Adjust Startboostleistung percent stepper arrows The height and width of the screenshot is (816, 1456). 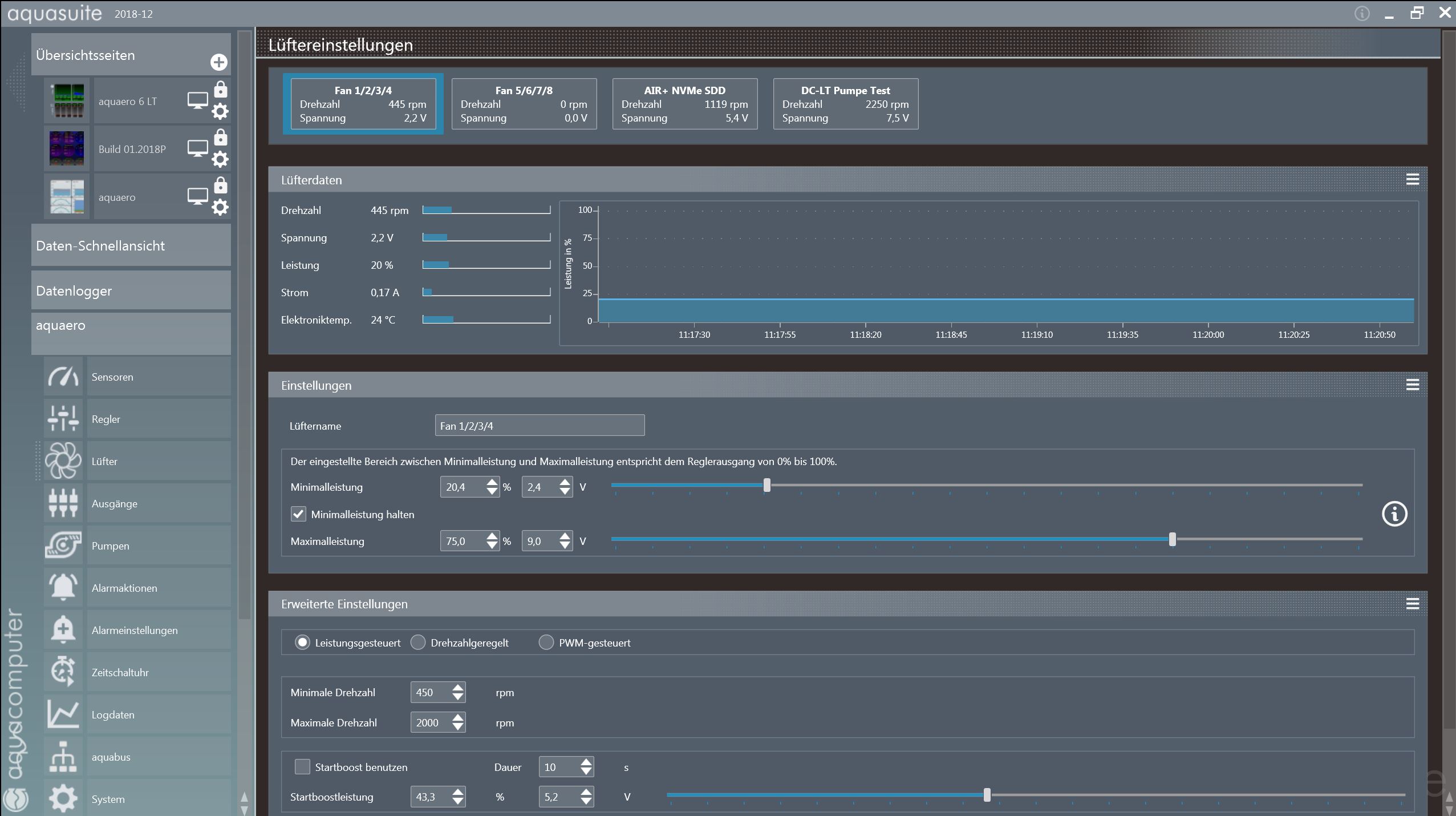[x=458, y=797]
